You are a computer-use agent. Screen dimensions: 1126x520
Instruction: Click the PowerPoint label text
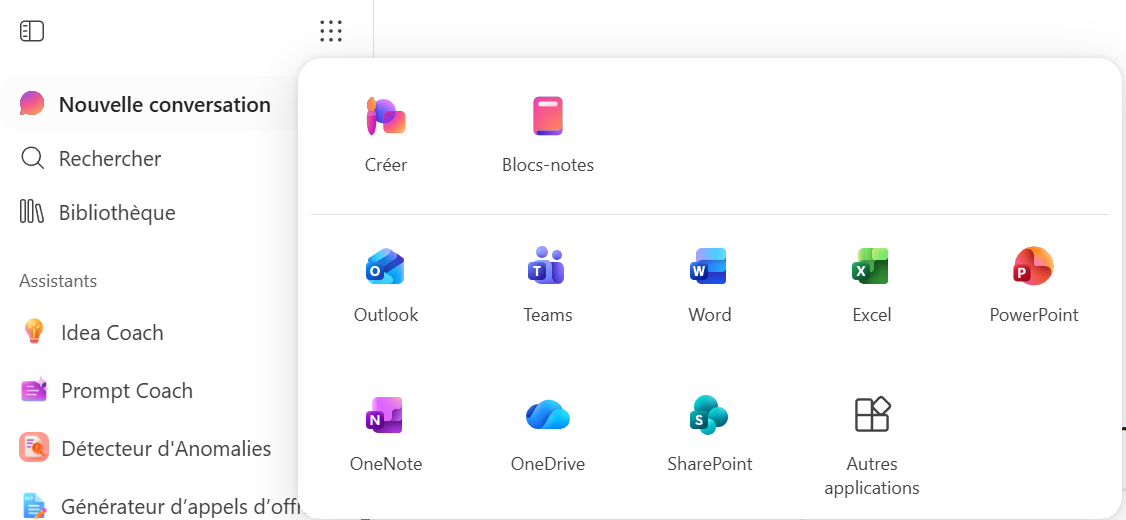(x=1034, y=315)
